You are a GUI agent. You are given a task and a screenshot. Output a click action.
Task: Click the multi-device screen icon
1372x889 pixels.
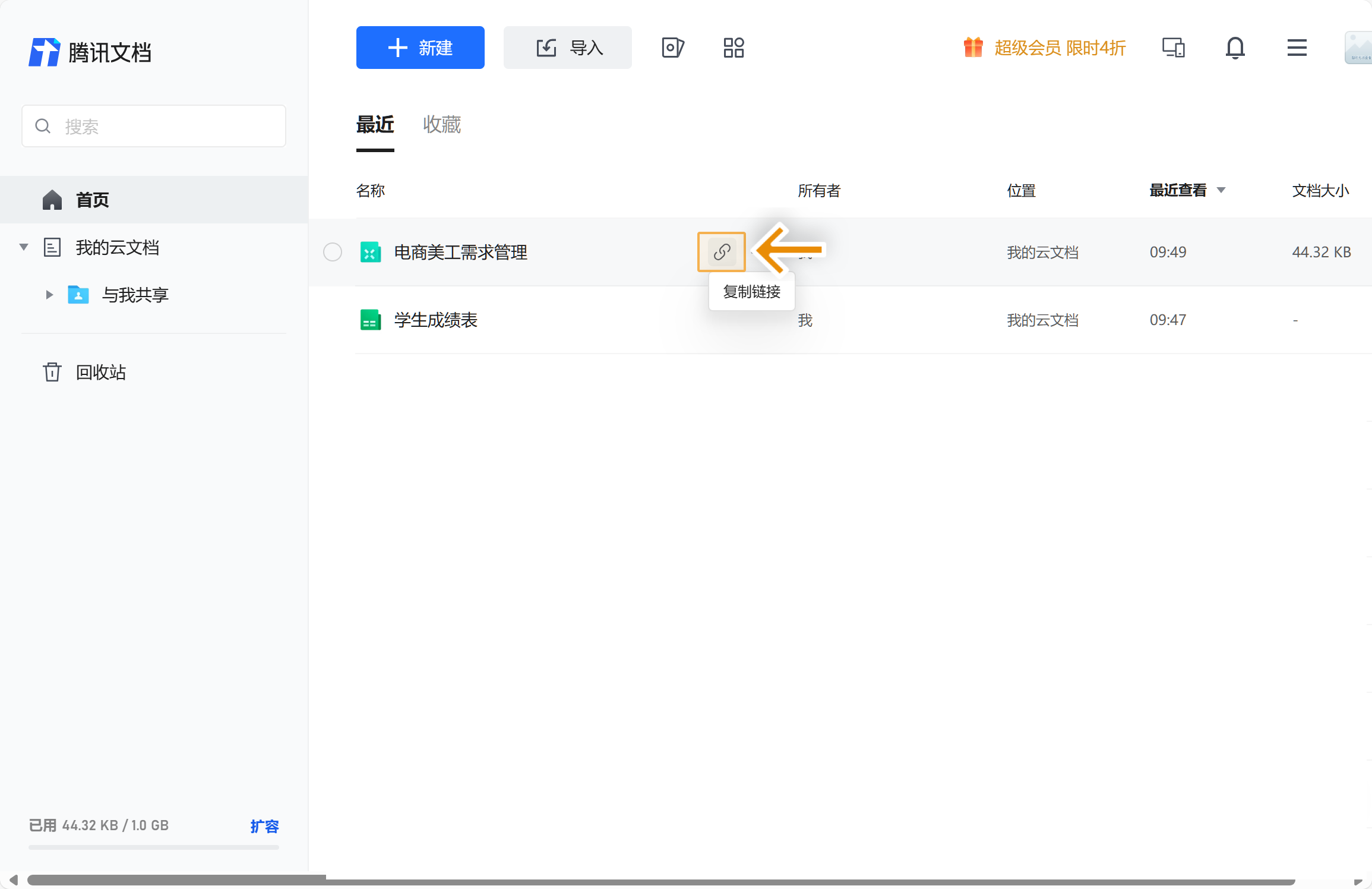[x=1173, y=48]
